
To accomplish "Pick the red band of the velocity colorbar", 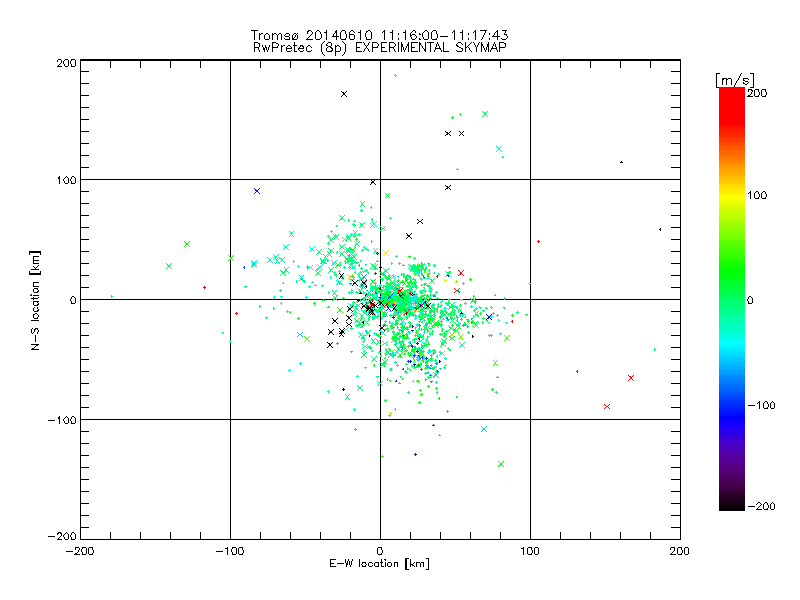I will (x=732, y=105).
